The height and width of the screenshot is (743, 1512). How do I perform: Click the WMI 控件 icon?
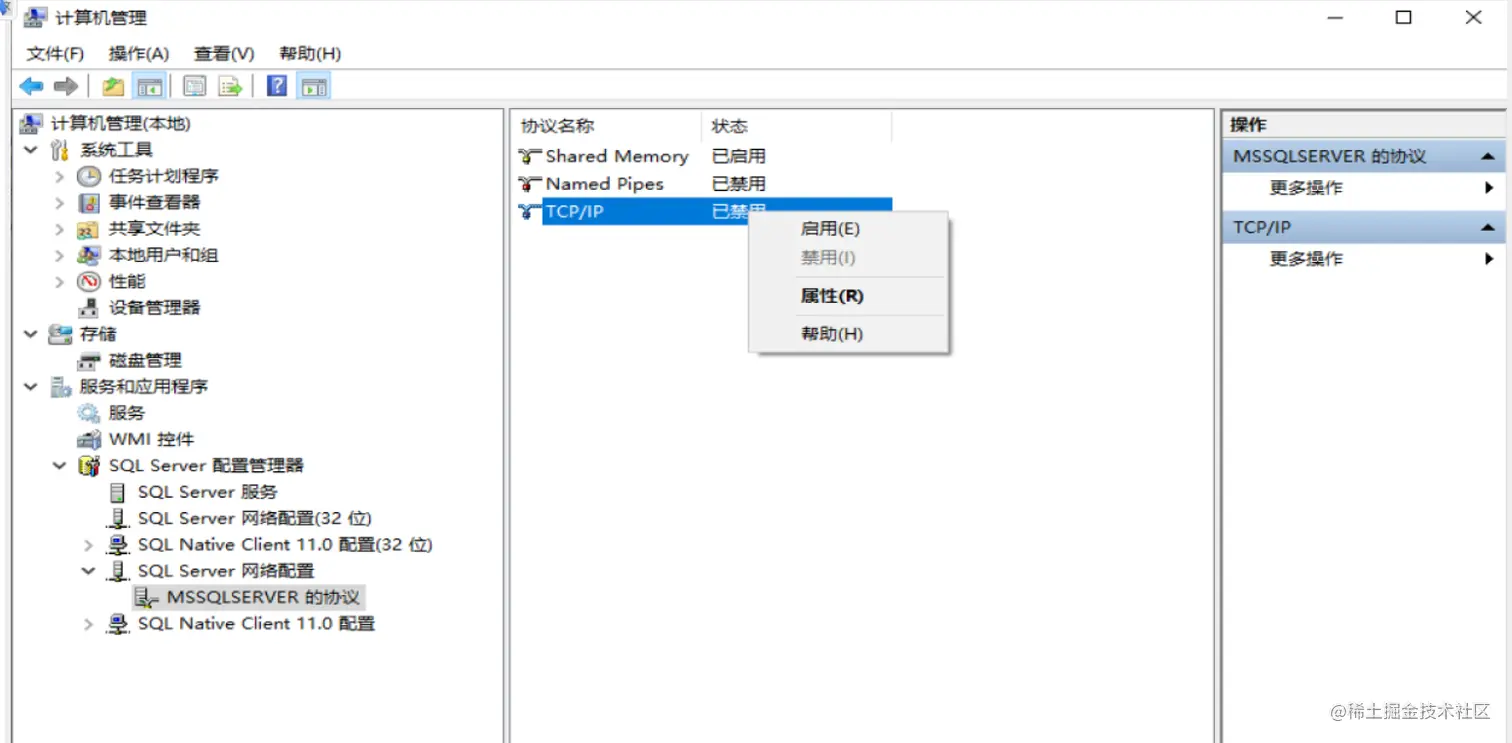[x=89, y=440]
